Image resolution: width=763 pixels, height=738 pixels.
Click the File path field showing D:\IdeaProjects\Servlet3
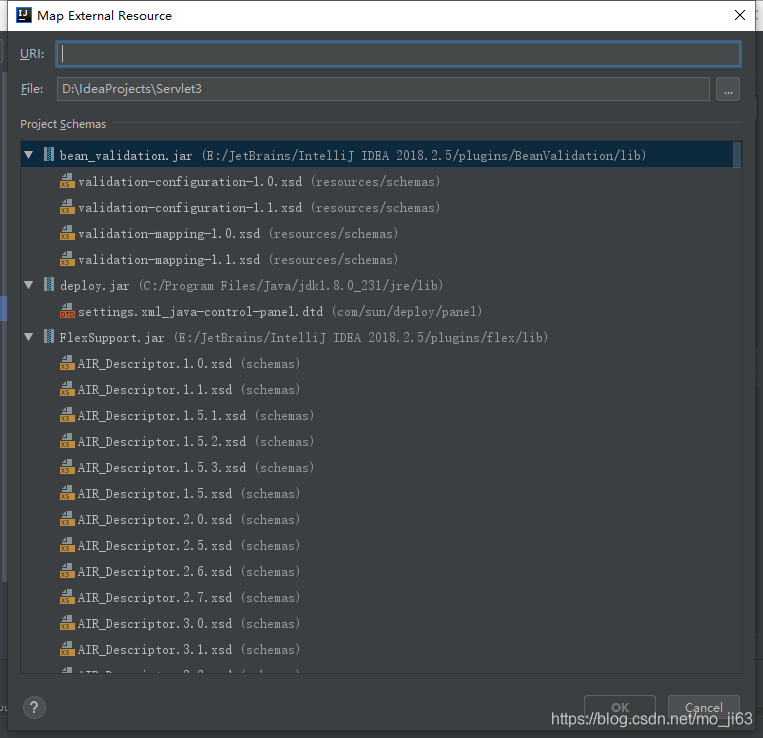[383, 89]
